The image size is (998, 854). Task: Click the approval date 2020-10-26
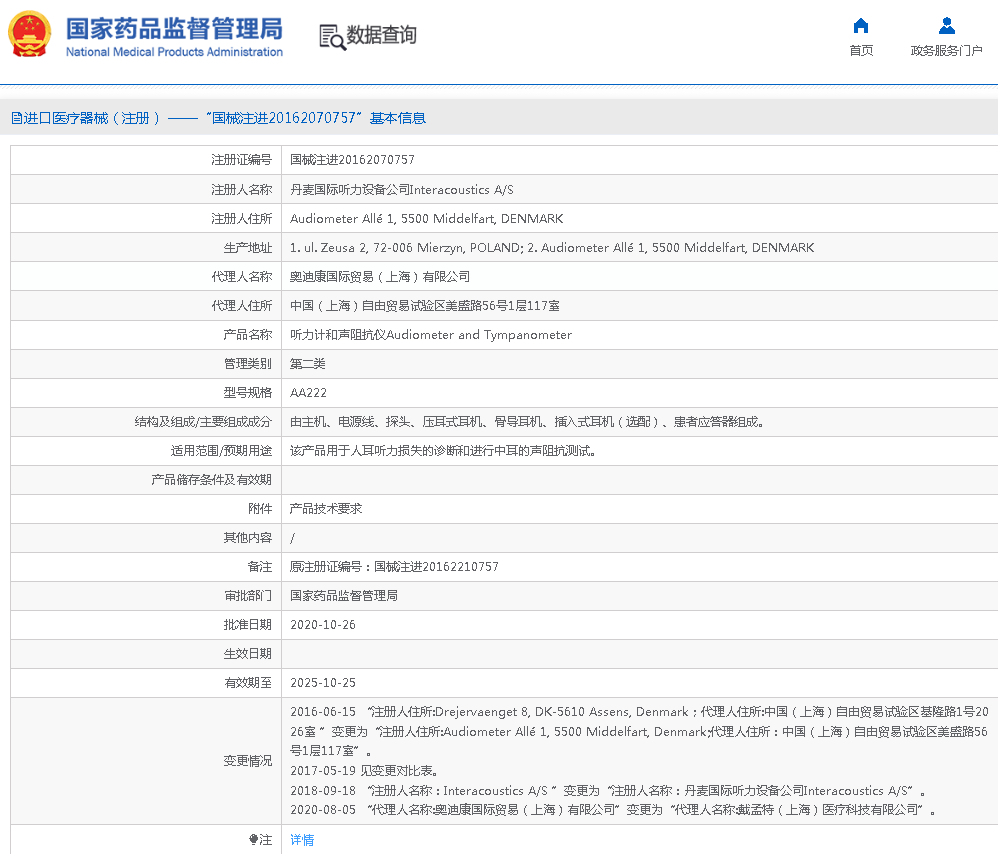(x=322, y=625)
